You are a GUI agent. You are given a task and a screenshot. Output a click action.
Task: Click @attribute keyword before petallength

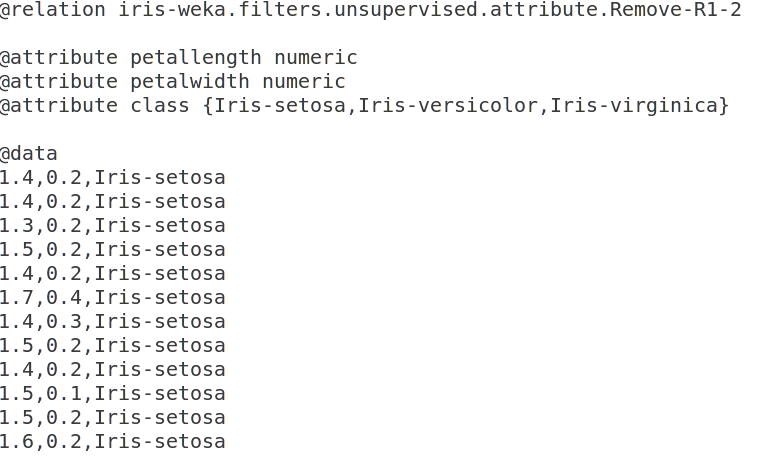pos(58,58)
